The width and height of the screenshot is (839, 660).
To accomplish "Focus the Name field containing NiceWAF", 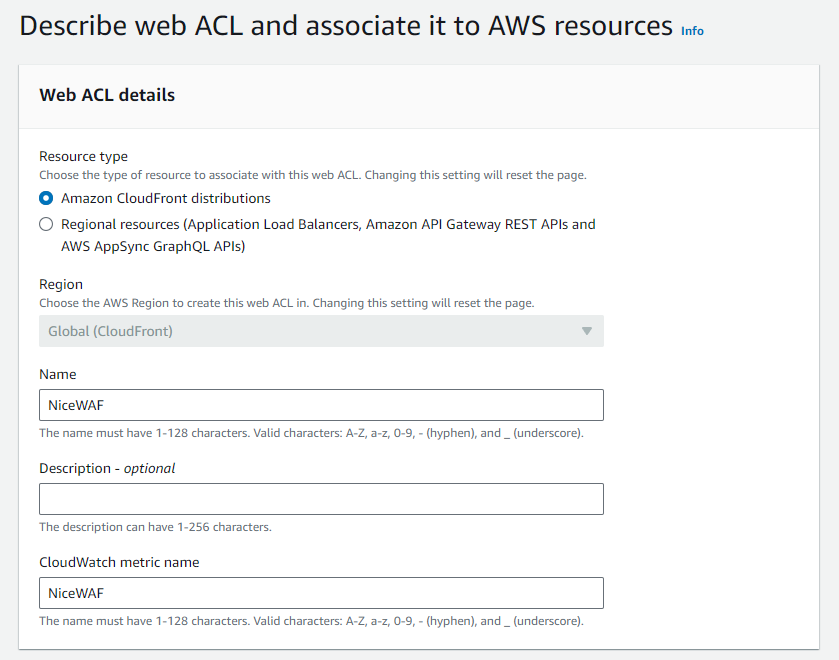I will click(321, 405).
